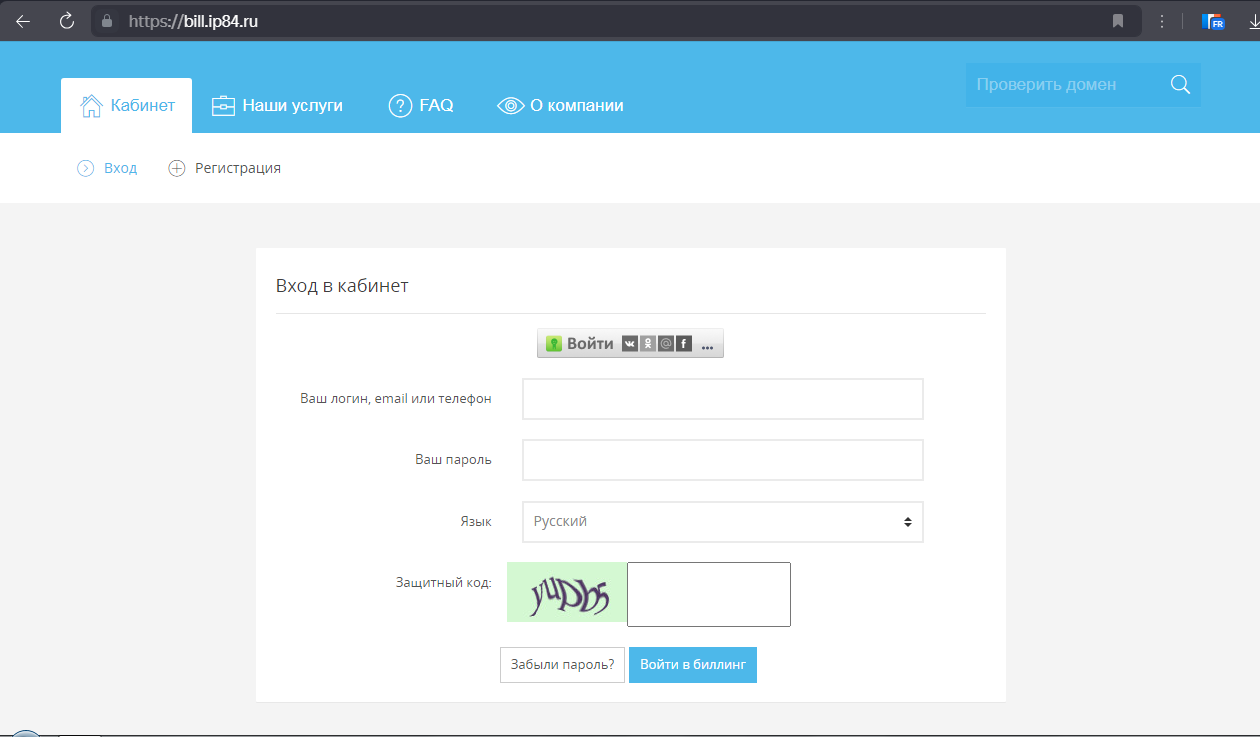
Task: Open the FR translate extension icon
Action: tap(1214, 21)
